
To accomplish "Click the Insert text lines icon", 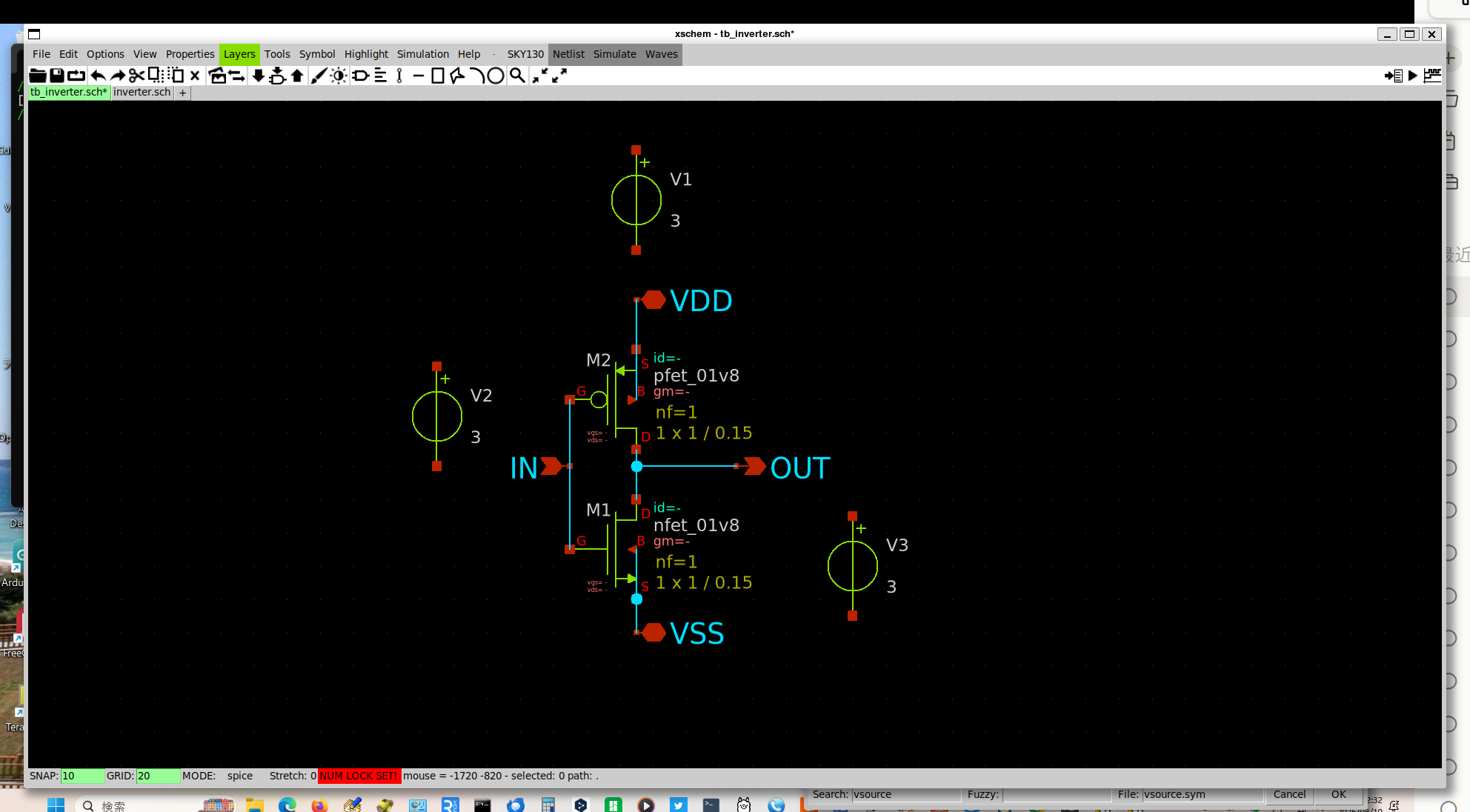I will pos(380,76).
